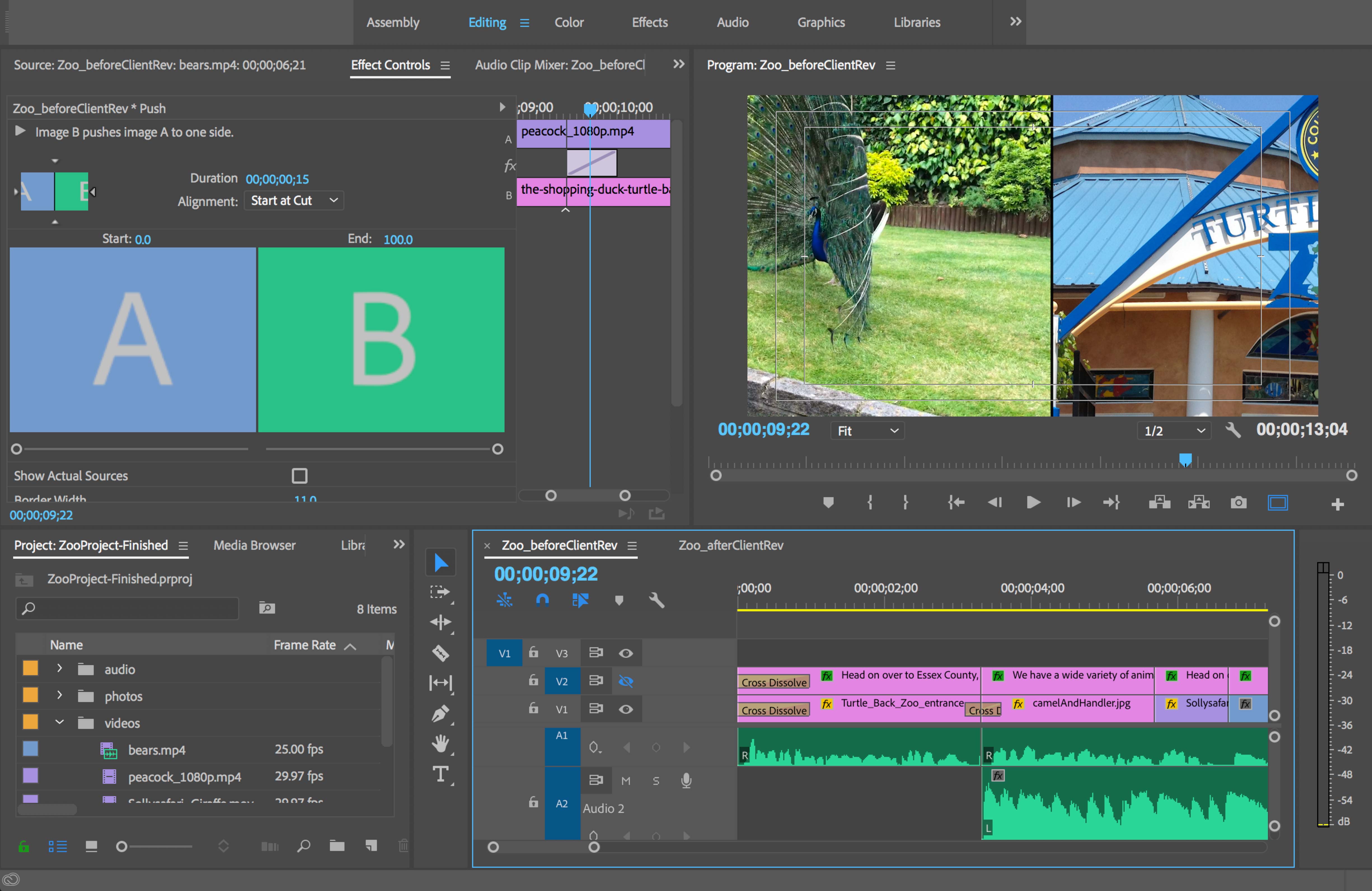Mute the Audio 2 track
This screenshot has height=891, width=1372.
click(626, 781)
